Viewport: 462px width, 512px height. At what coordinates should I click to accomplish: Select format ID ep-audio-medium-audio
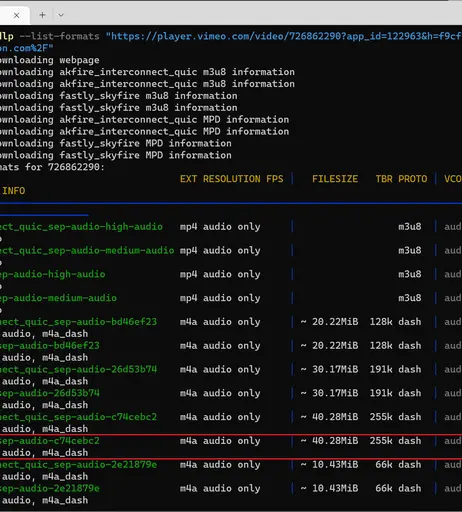(58, 298)
